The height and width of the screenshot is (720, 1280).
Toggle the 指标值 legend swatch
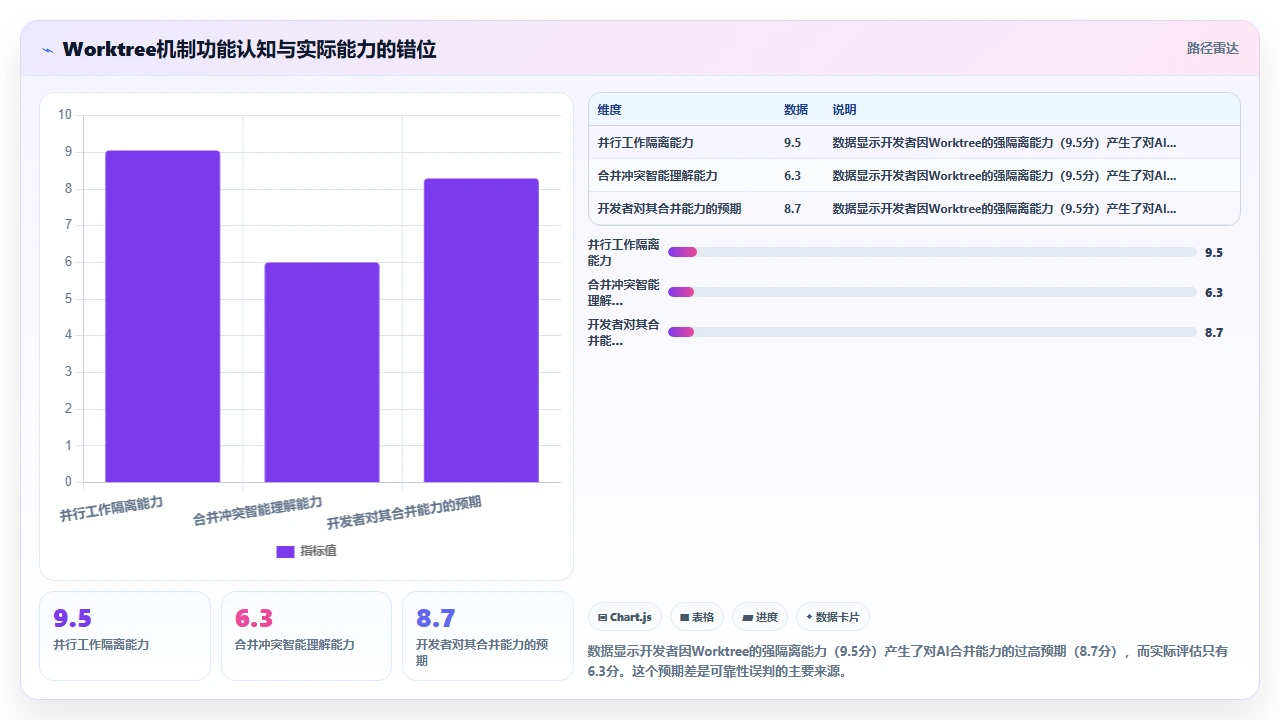tap(285, 551)
